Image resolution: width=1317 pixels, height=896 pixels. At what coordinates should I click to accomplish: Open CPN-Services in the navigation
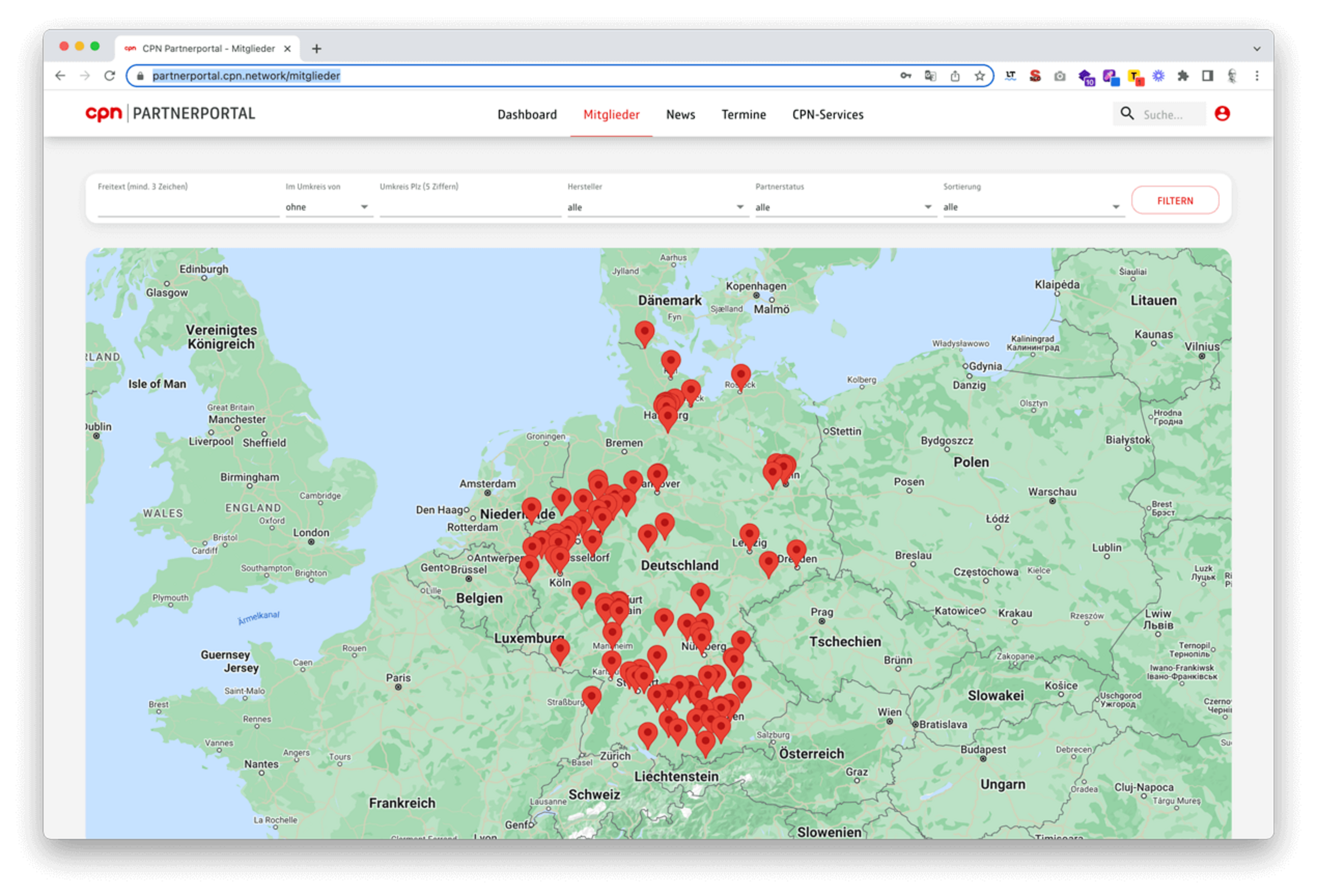[x=828, y=115]
